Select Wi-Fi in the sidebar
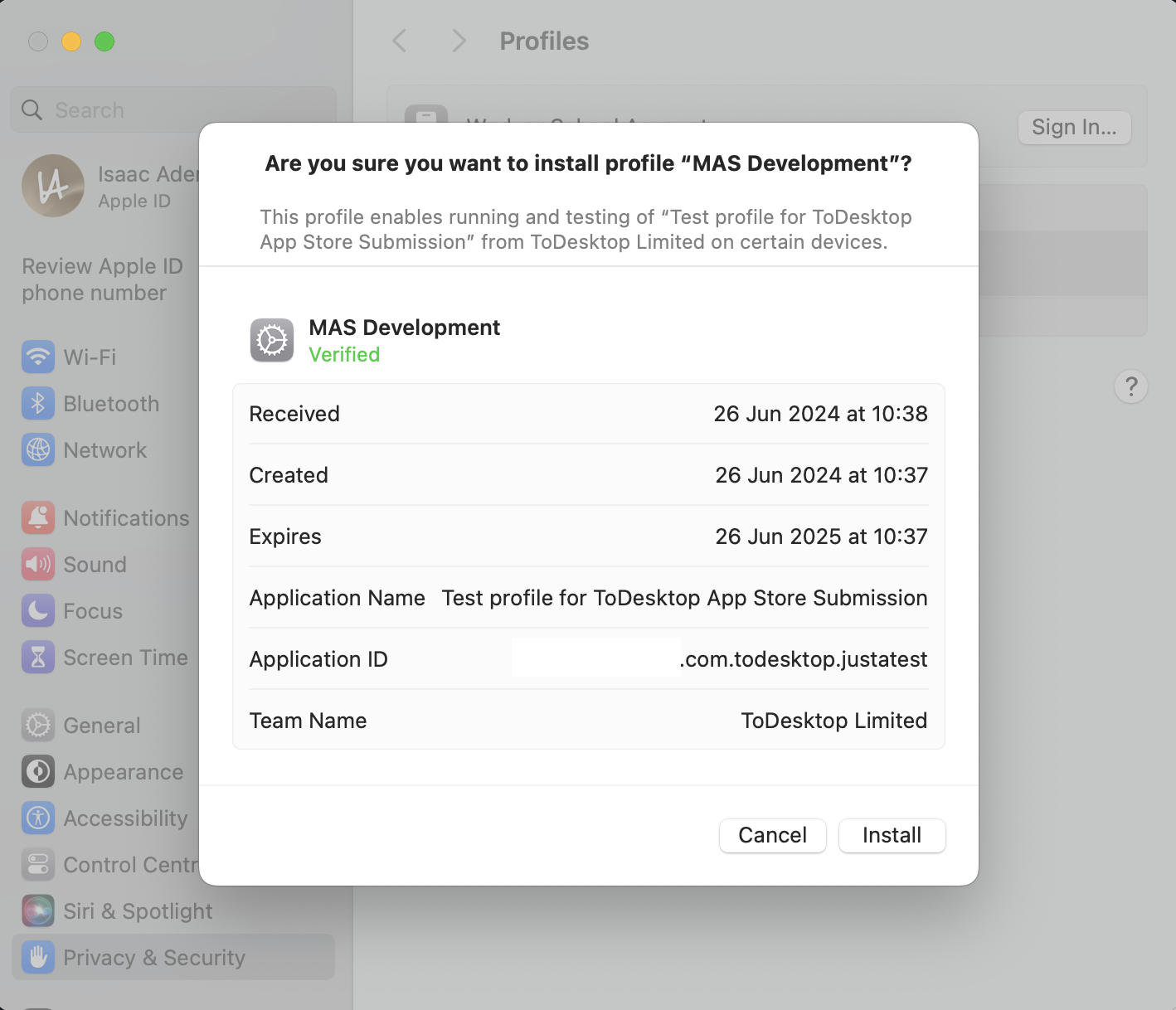1176x1010 pixels. tap(89, 357)
